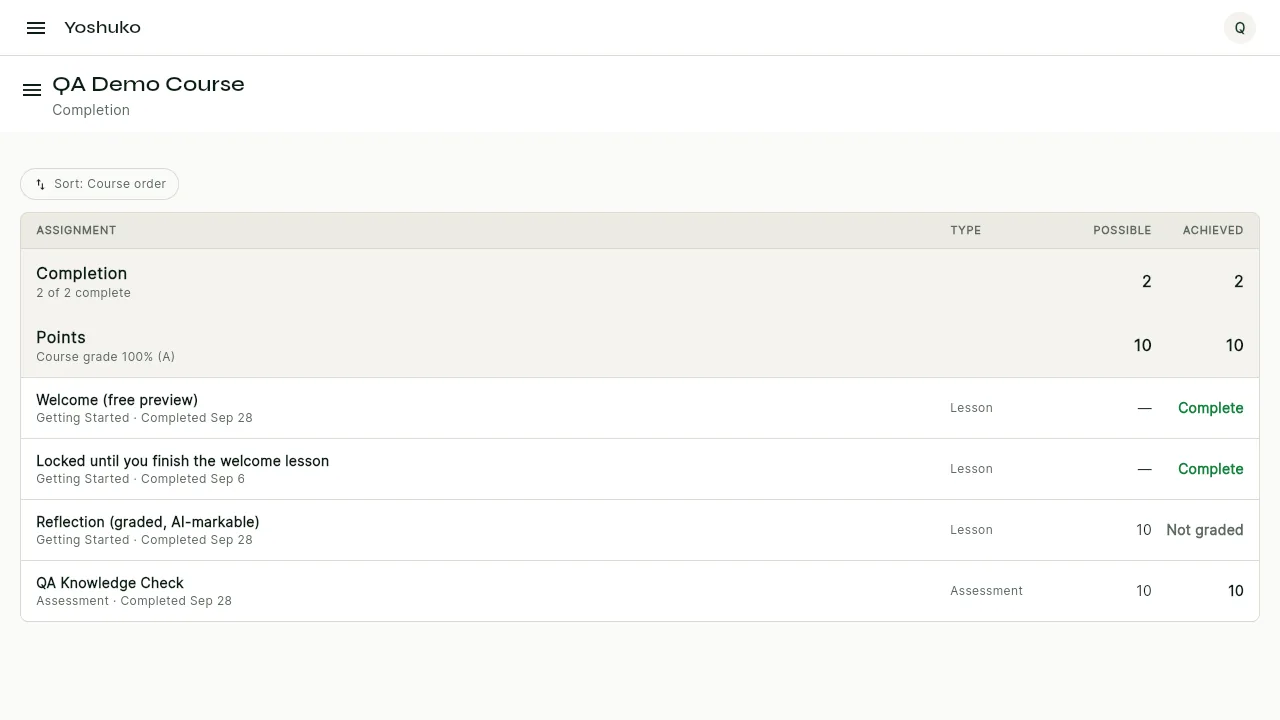Click Complete status for Welcome (free preview)

click(x=1210, y=408)
